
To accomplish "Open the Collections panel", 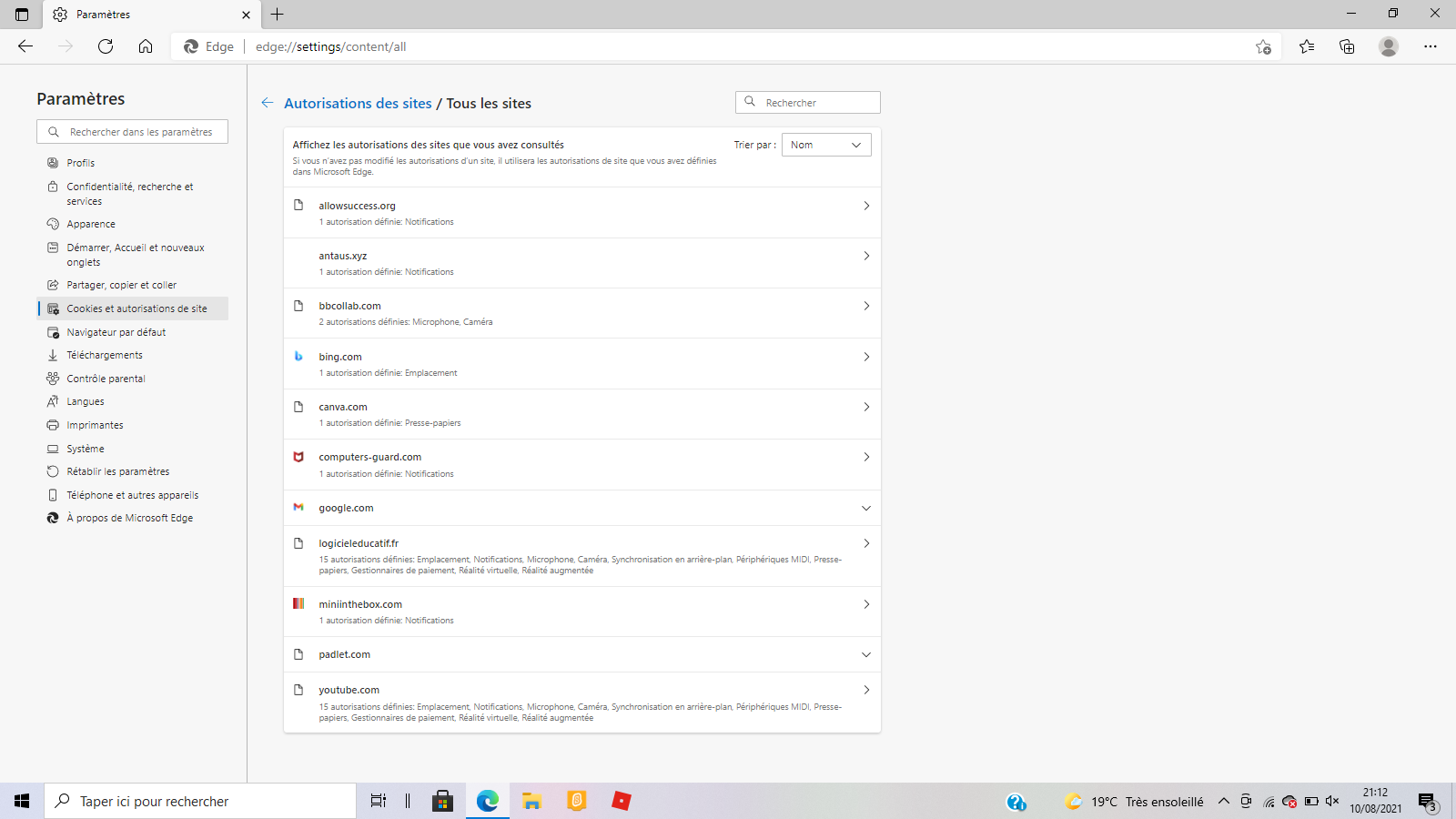I will click(x=1347, y=46).
